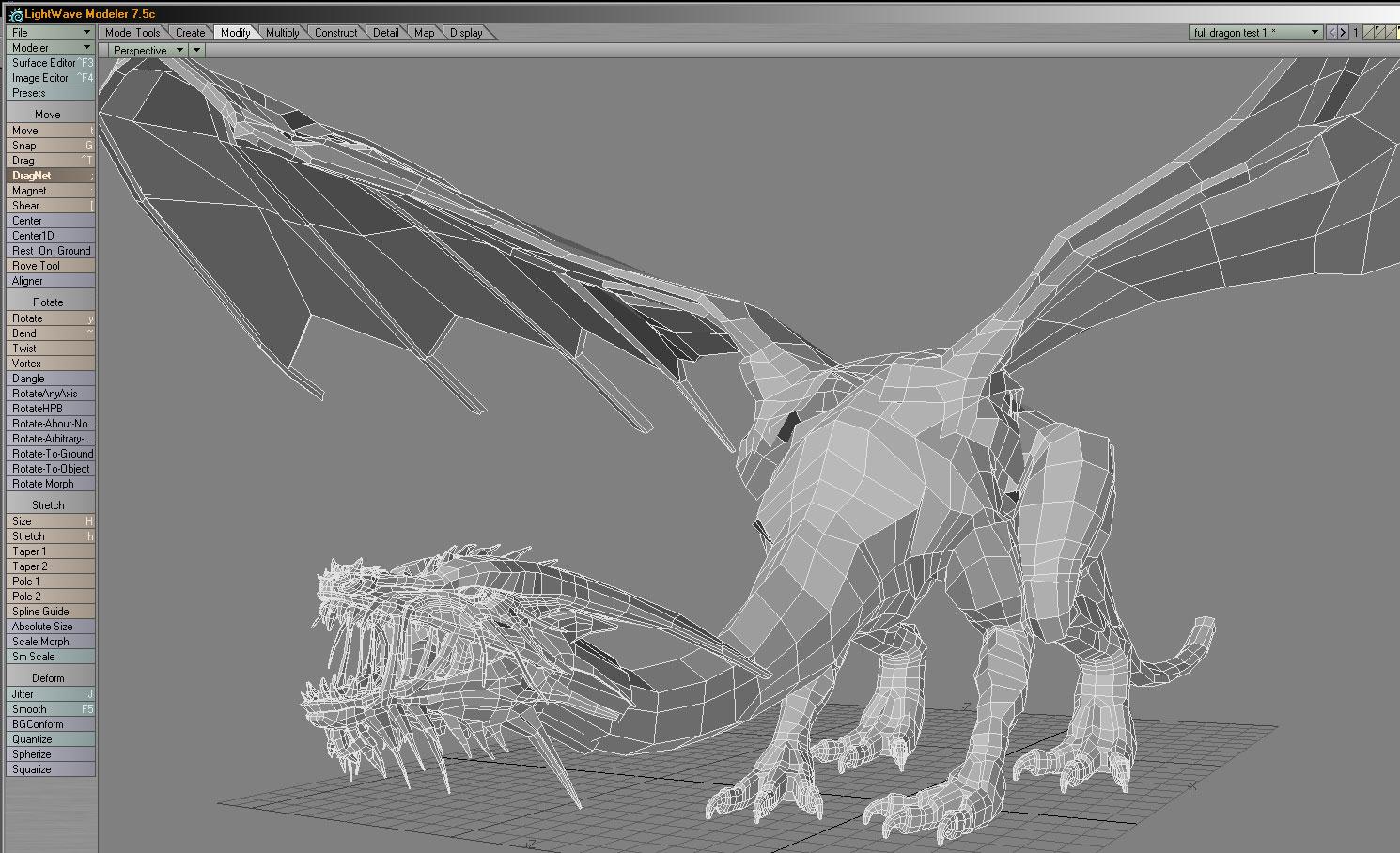
Task: Activate the Smooth deform tool
Action: [50, 709]
